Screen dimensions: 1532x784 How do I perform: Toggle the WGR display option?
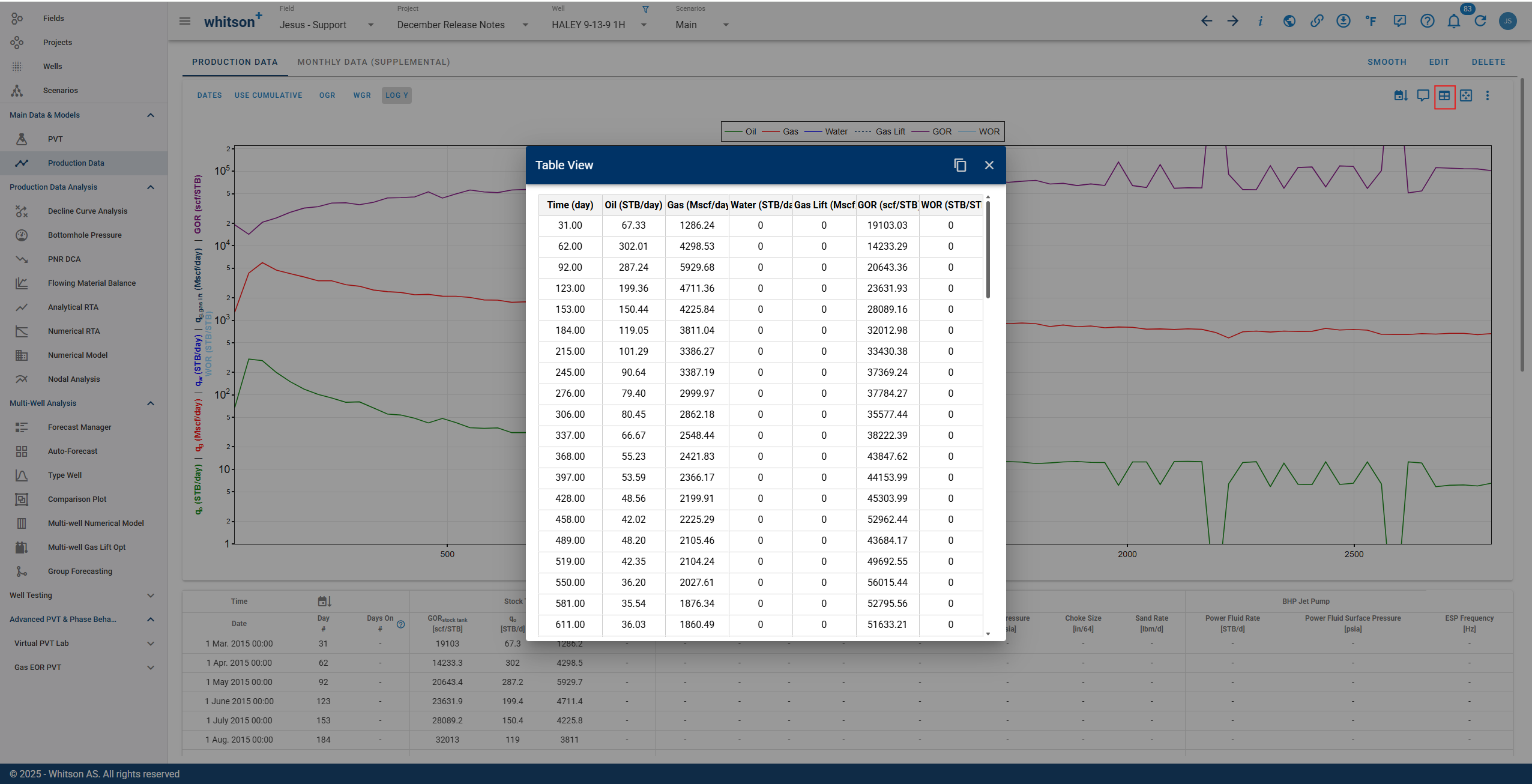click(361, 95)
